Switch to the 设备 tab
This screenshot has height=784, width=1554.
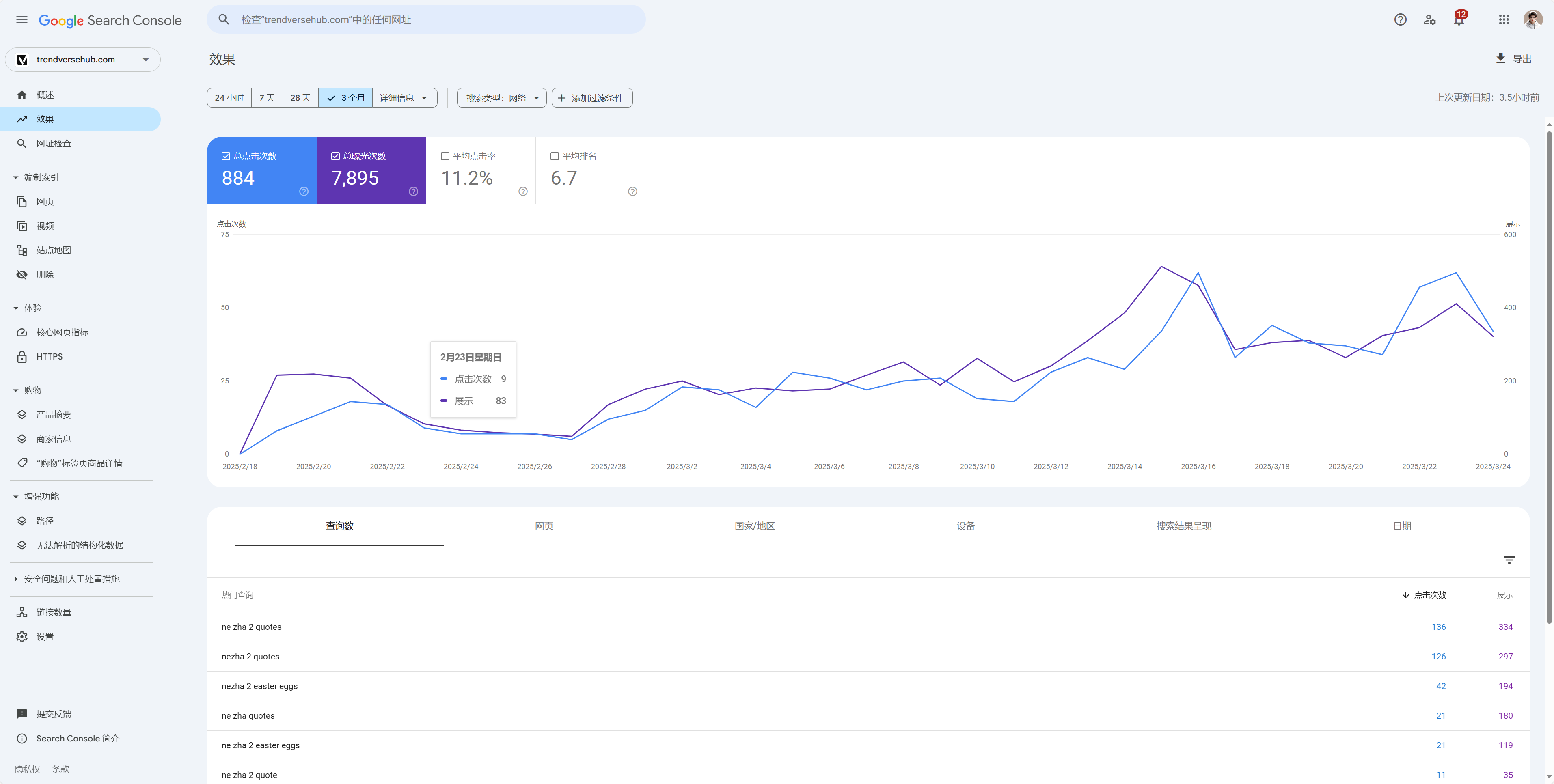(966, 526)
